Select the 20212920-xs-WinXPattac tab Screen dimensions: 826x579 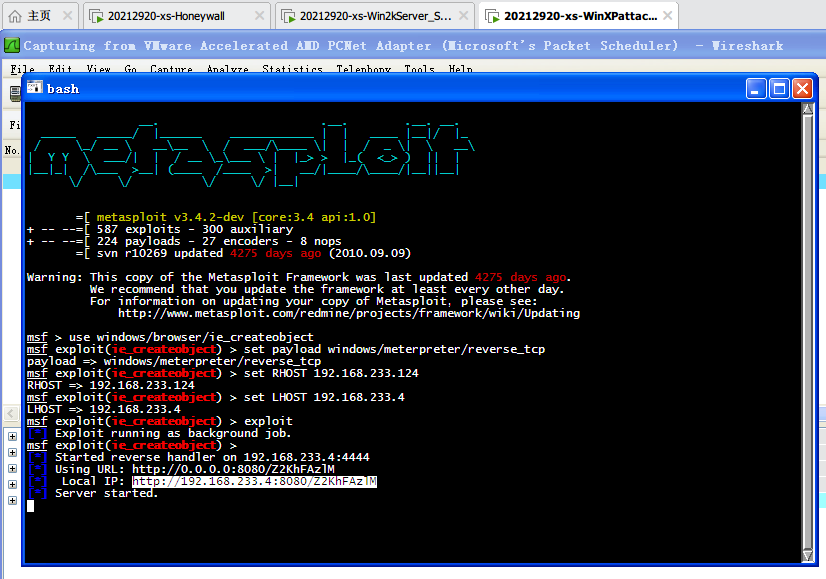tap(578, 16)
